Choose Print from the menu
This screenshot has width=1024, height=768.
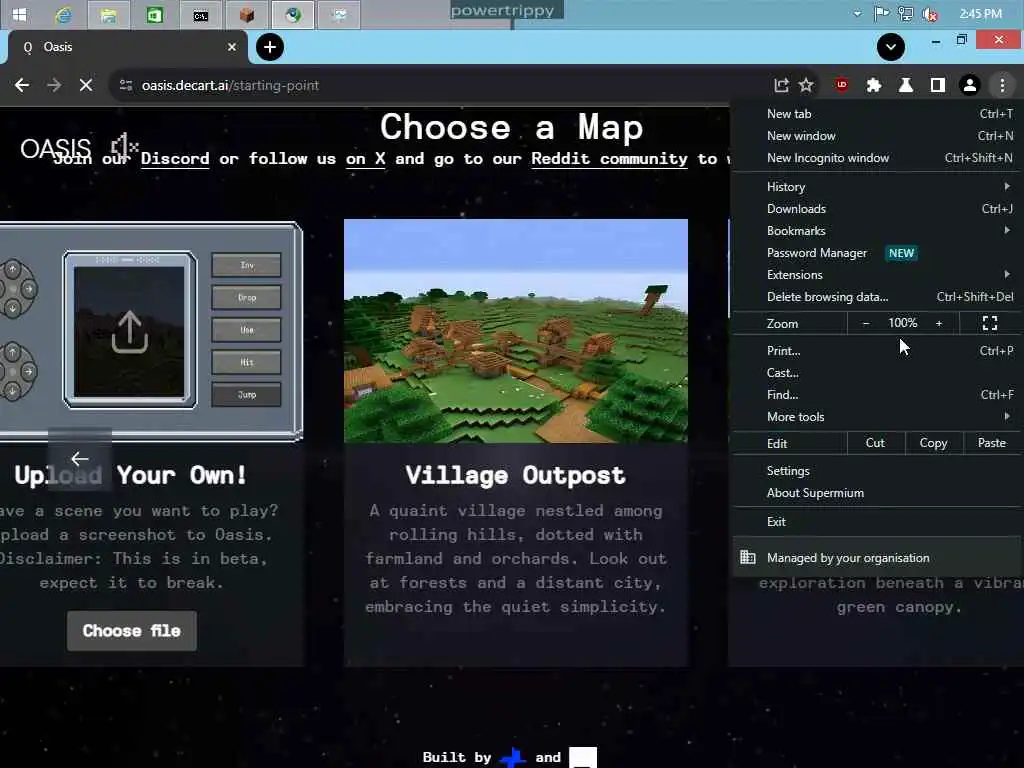point(878,351)
